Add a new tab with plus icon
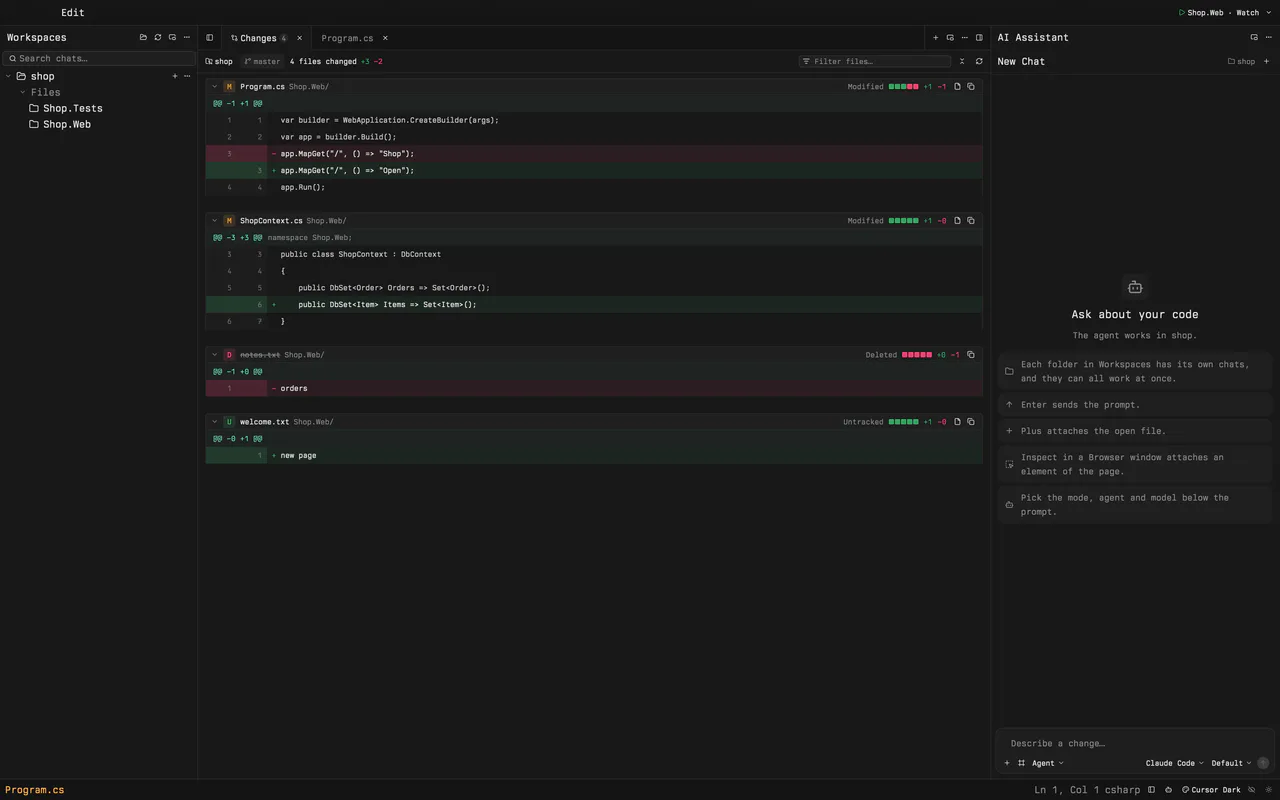The width and height of the screenshot is (1280, 800). pos(936,38)
